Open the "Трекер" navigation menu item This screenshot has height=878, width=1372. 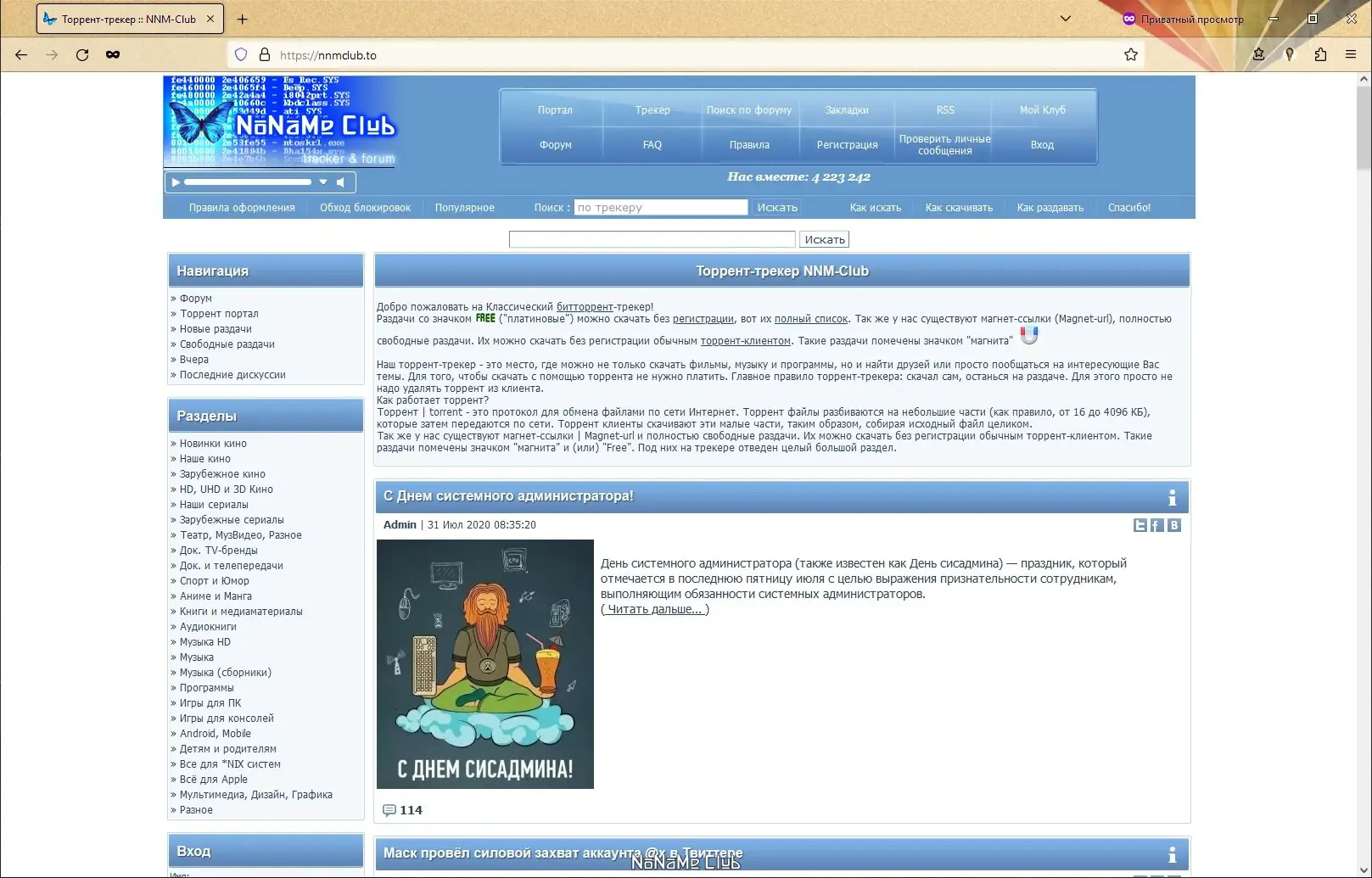click(x=651, y=109)
